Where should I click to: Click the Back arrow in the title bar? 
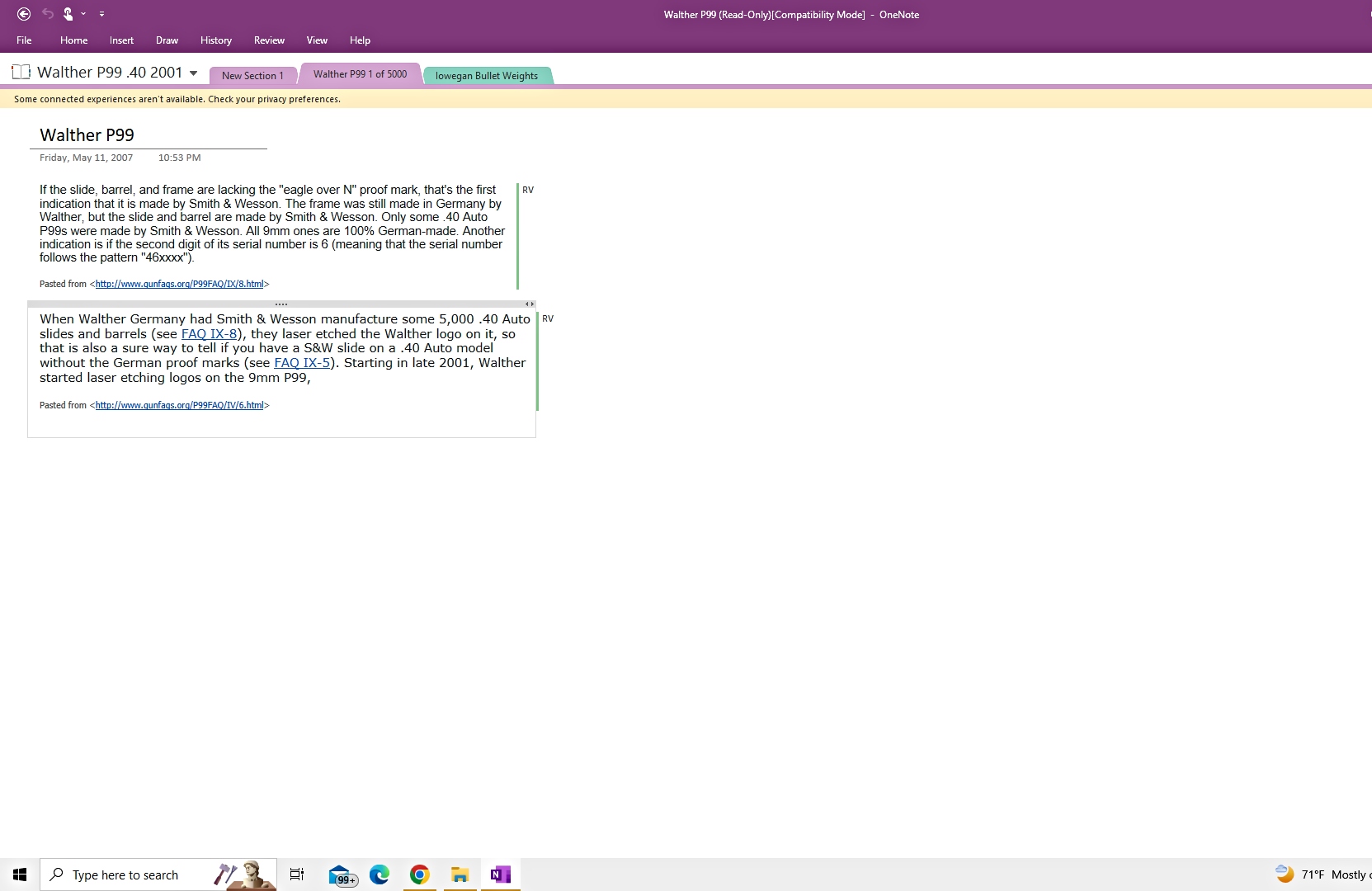(x=24, y=14)
